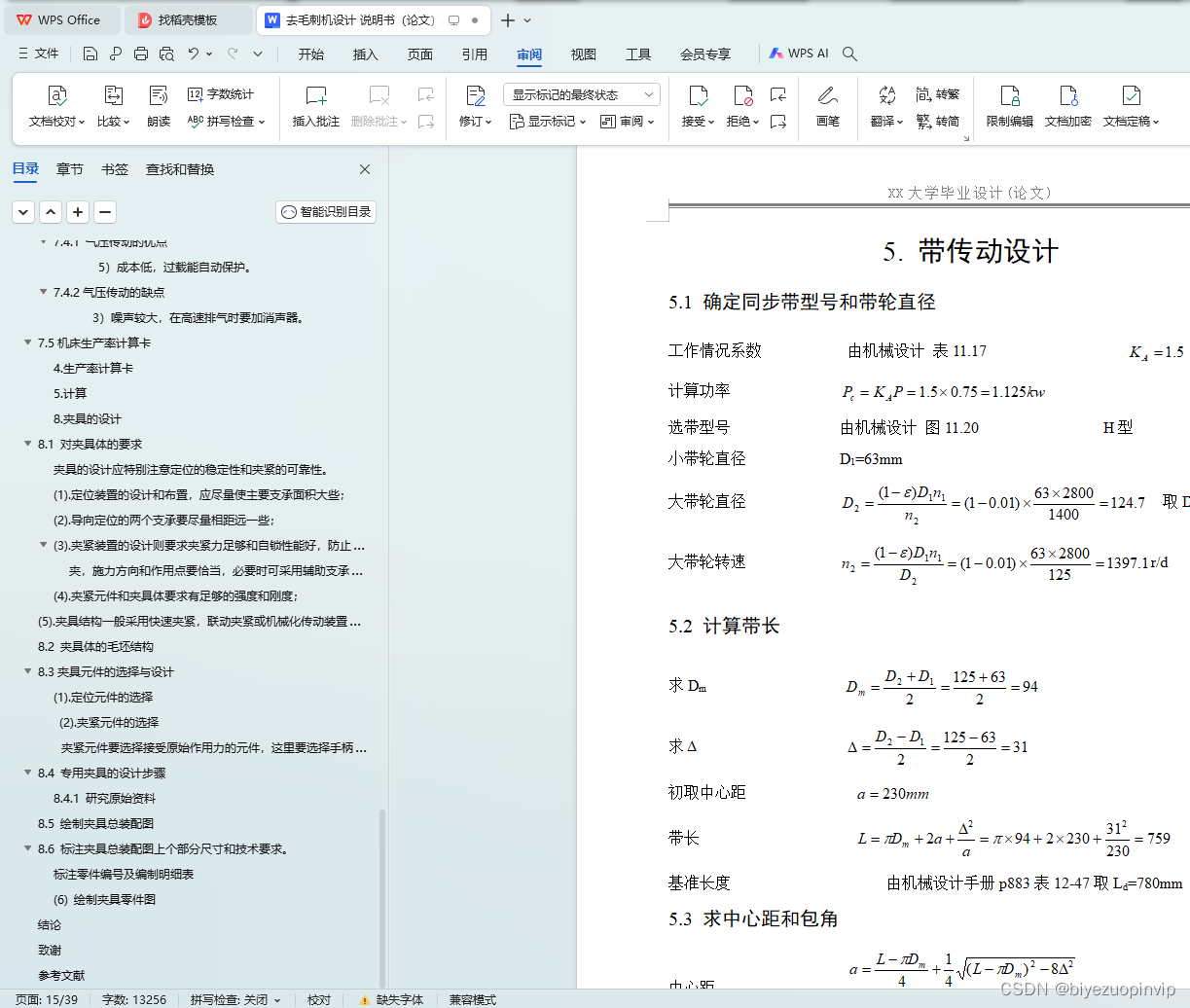Viewport: 1190px width, 1008px height.
Task: Convert to Traditional Chinese (转繁)
Action: coord(938,94)
